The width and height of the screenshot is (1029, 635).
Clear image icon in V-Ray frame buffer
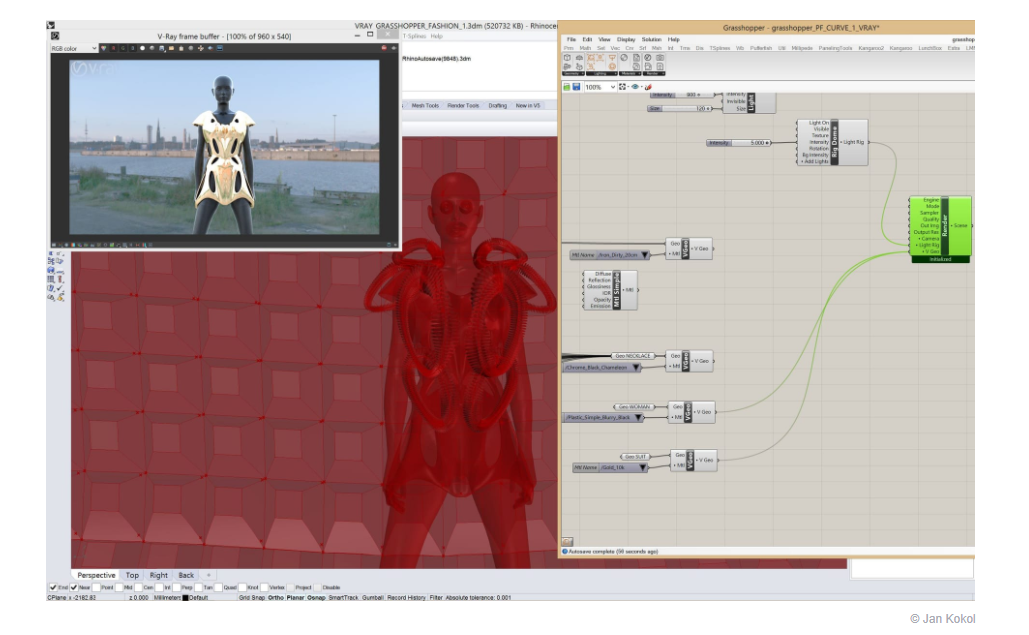(181, 48)
